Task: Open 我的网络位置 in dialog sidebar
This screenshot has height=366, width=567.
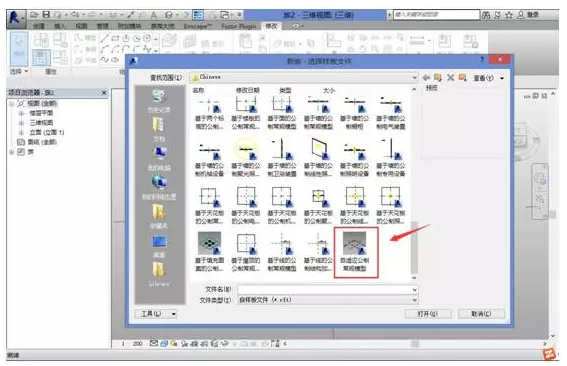Action: 159,188
